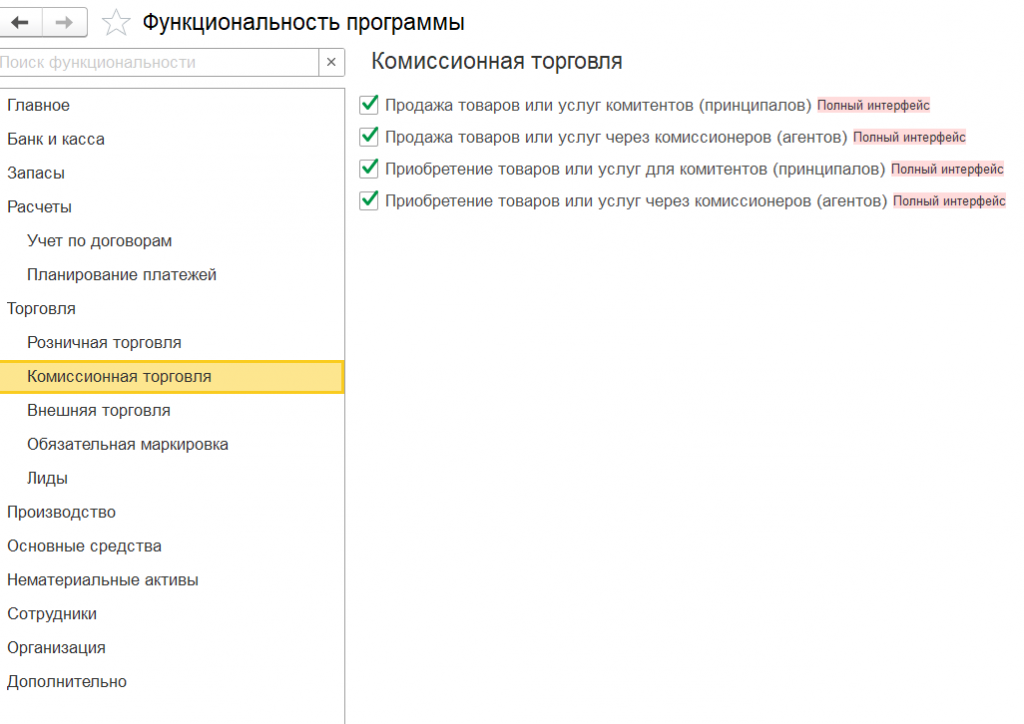Viewport: 1024px width, 724px height.
Task: Uncheck sale through commission agents option
Action: (369, 136)
